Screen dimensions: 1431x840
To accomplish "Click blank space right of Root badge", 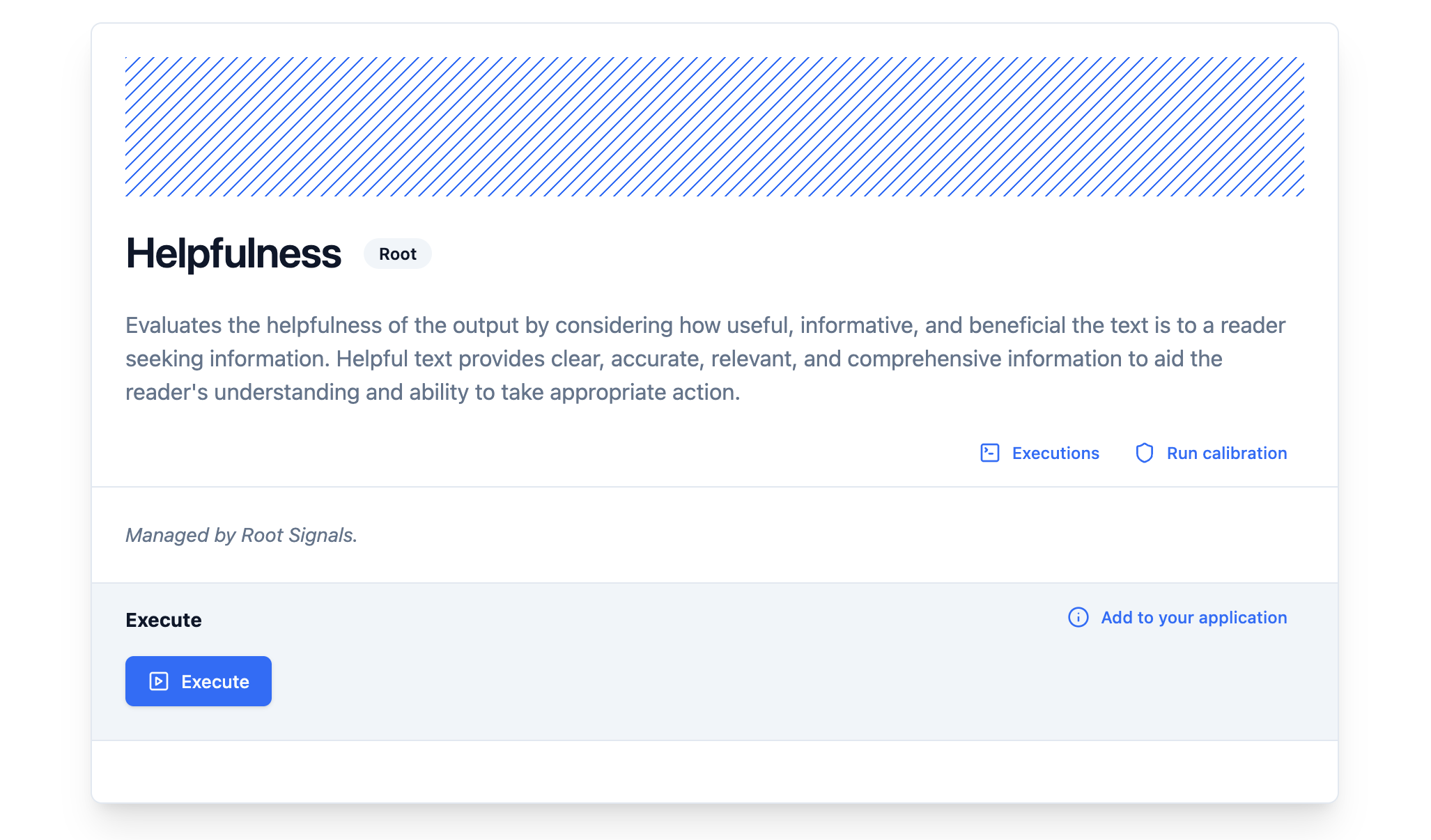I will pos(836,254).
